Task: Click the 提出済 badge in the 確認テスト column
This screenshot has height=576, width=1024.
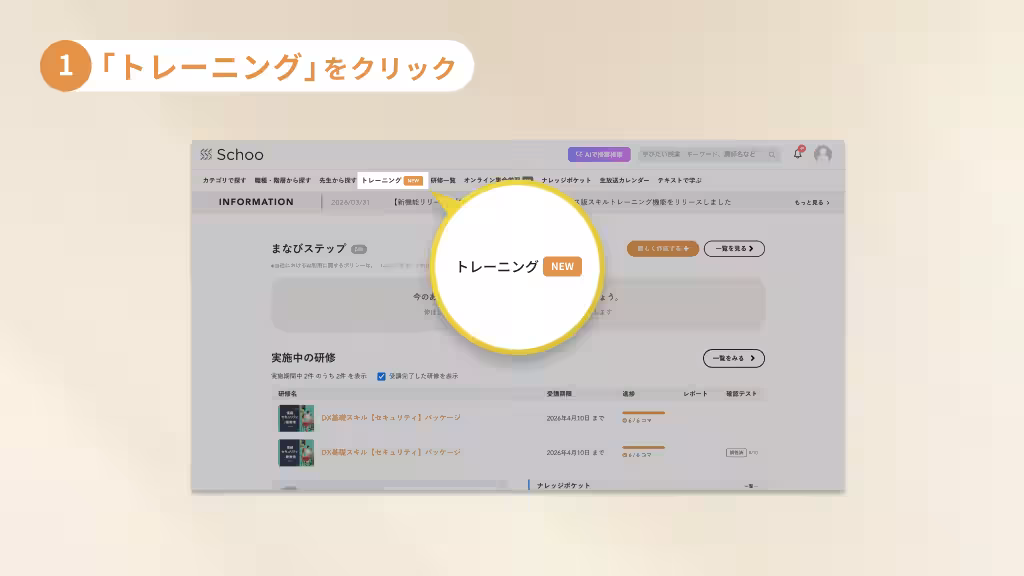Action: pyautogui.click(x=736, y=453)
